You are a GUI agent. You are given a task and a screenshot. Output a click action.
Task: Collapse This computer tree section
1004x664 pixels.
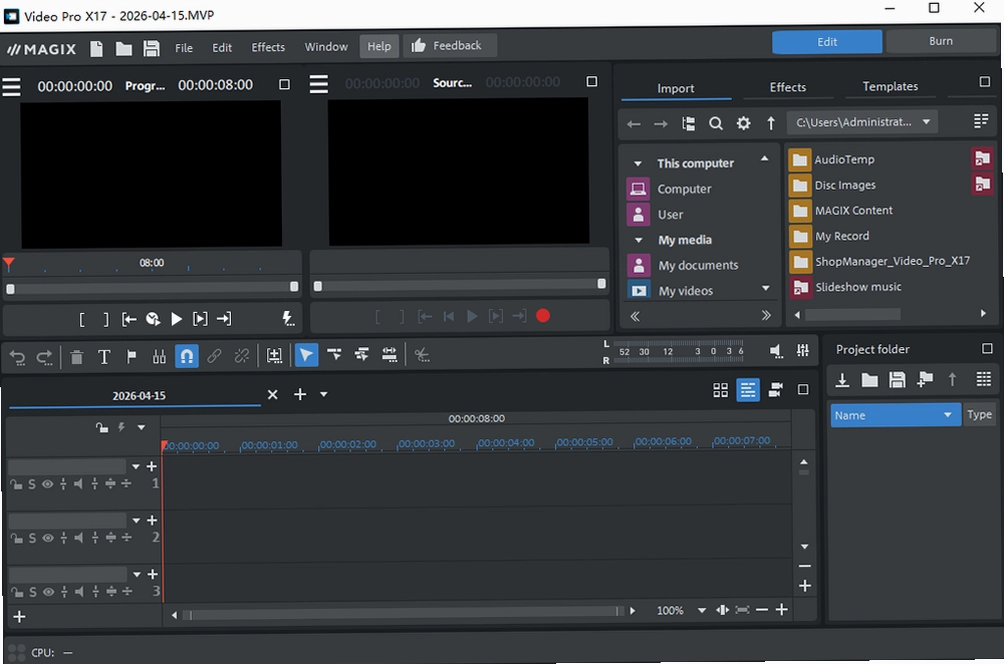click(638, 164)
